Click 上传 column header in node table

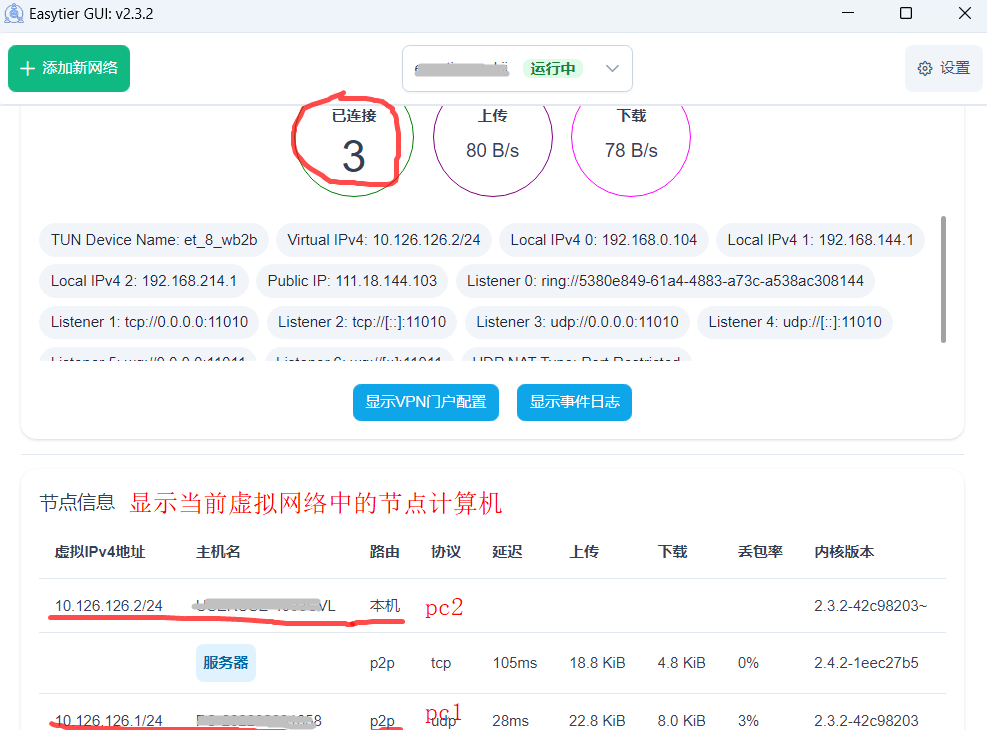point(584,552)
